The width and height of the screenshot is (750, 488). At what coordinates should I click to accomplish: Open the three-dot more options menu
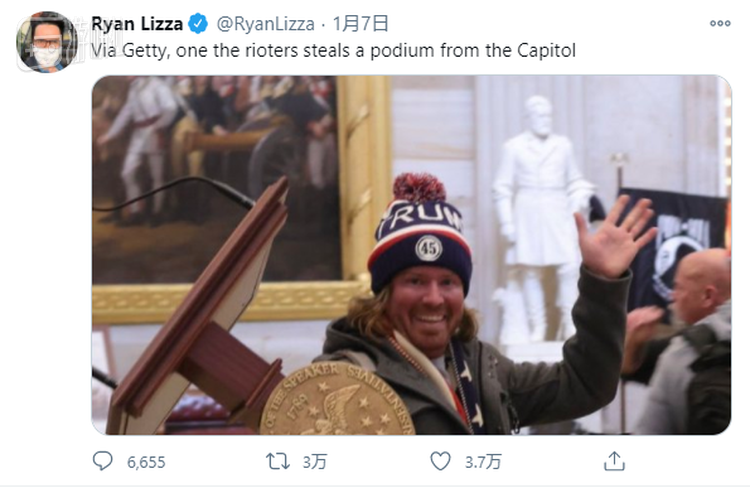click(x=720, y=23)
